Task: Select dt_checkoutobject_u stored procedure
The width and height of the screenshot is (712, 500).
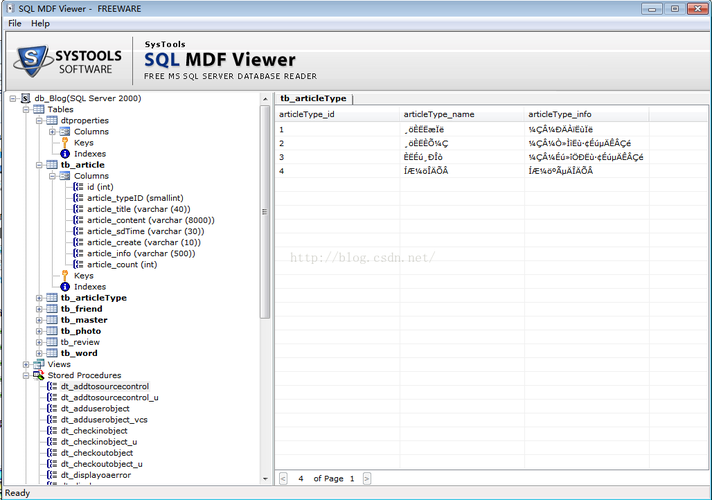Action: pyautogui.click(x=101, y=464)
